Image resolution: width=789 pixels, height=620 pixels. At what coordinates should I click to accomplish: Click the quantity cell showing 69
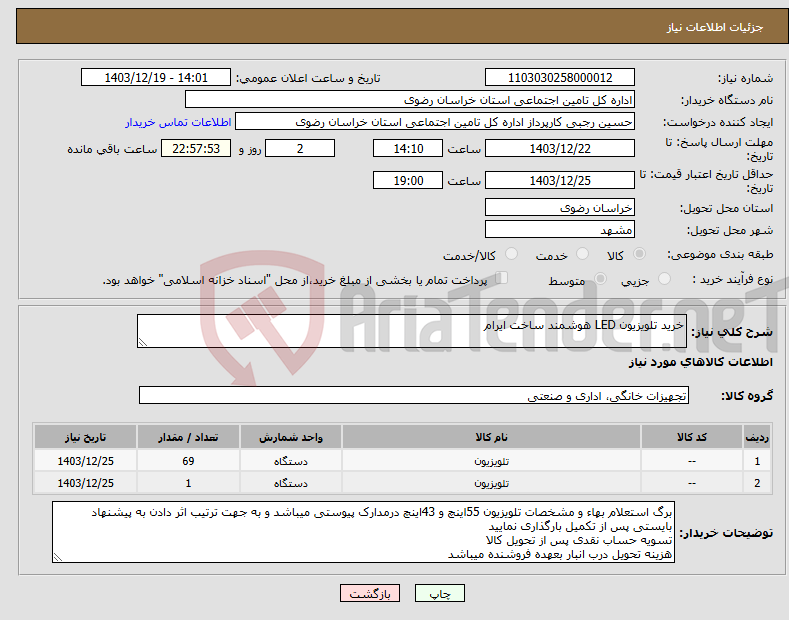tap(188, 461)
